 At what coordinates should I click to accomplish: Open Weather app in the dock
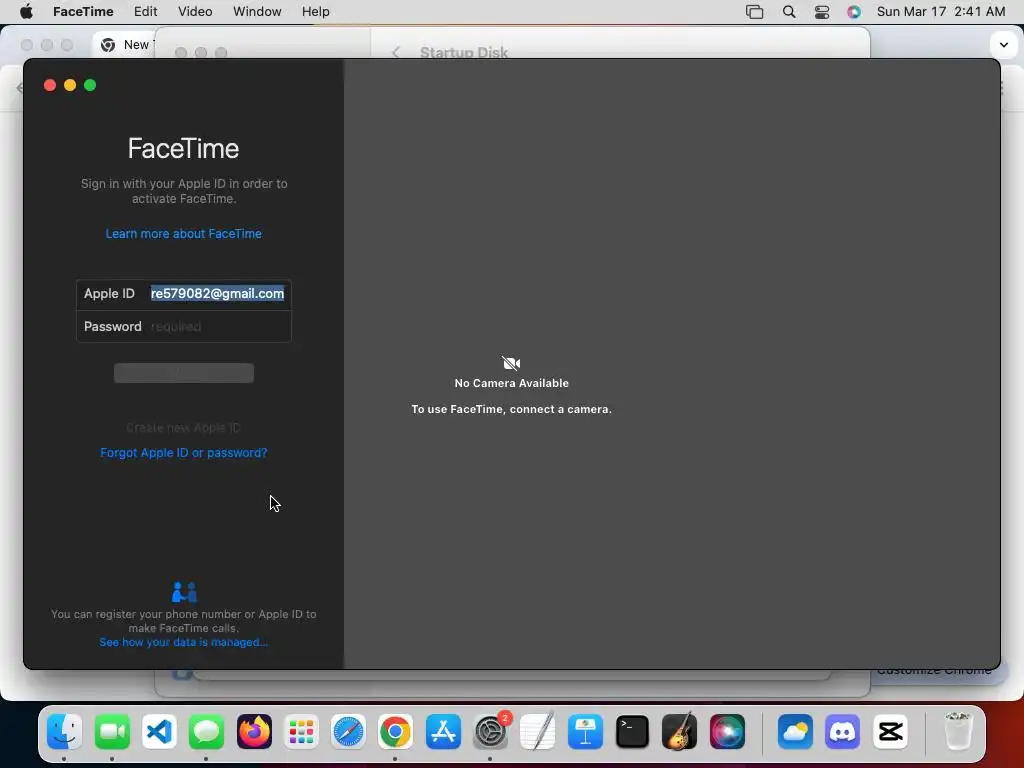pyautogui.click(x=795, y=731)
